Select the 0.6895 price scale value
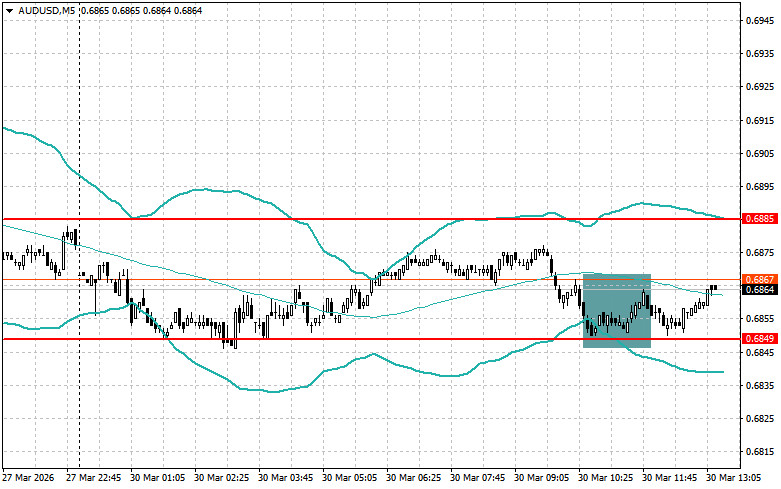Viewport: 781px width, 489px height. pyautogui.click(x=760, y=186)
